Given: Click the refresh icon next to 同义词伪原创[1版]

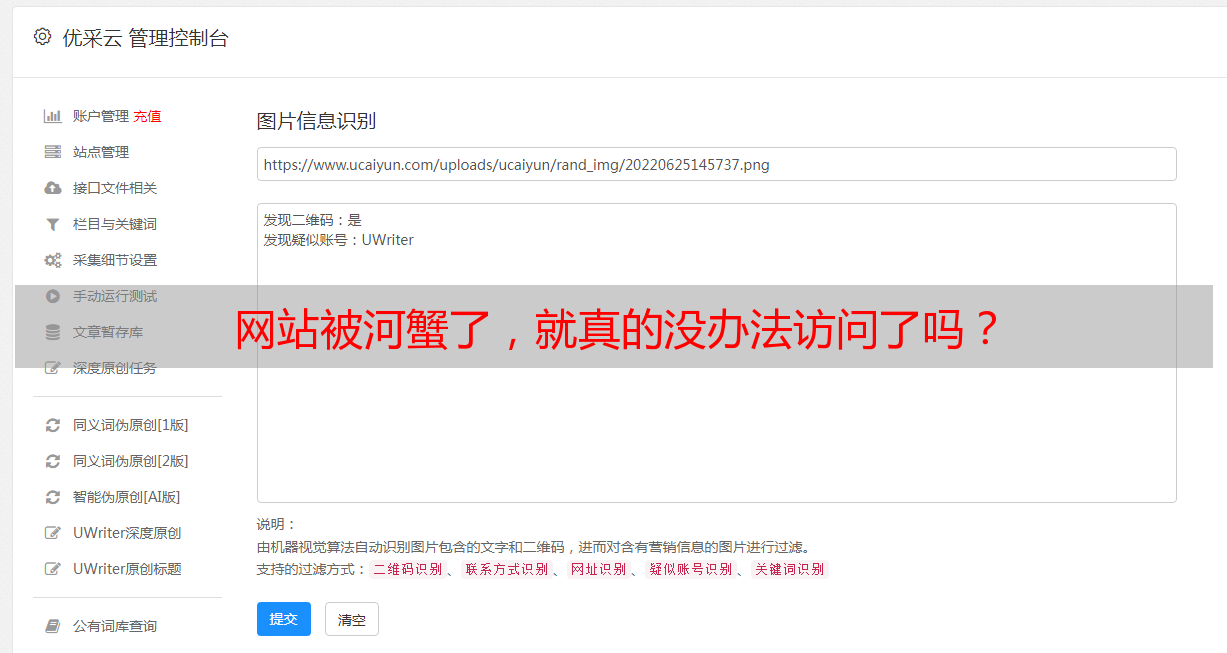Looking at the screenshot, I should 53,425.
